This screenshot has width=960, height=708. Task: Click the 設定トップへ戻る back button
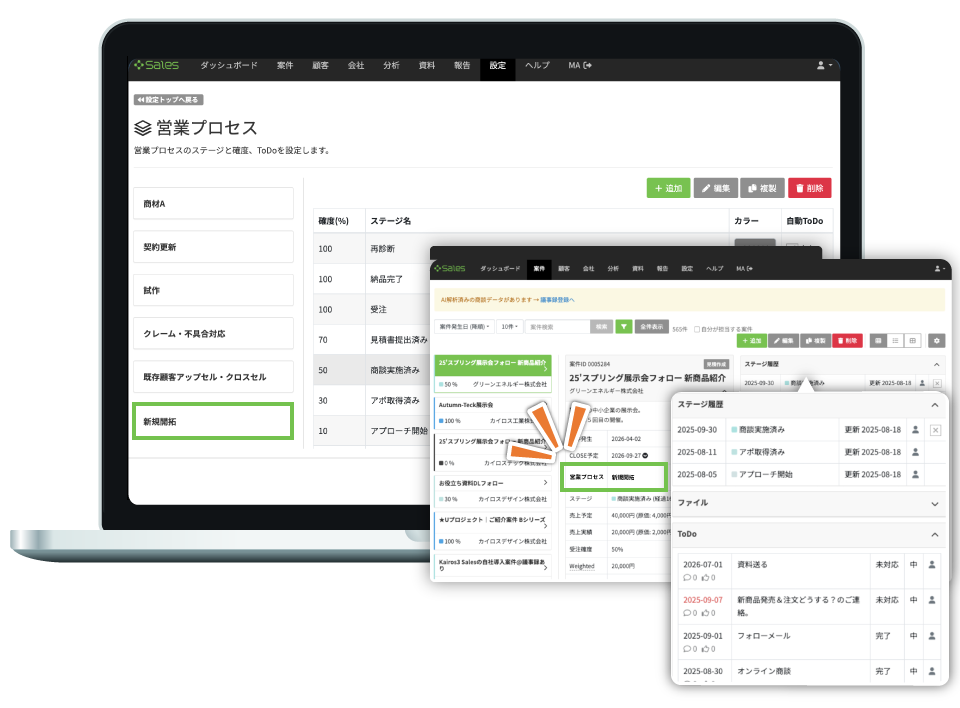[x=168, y=99]
